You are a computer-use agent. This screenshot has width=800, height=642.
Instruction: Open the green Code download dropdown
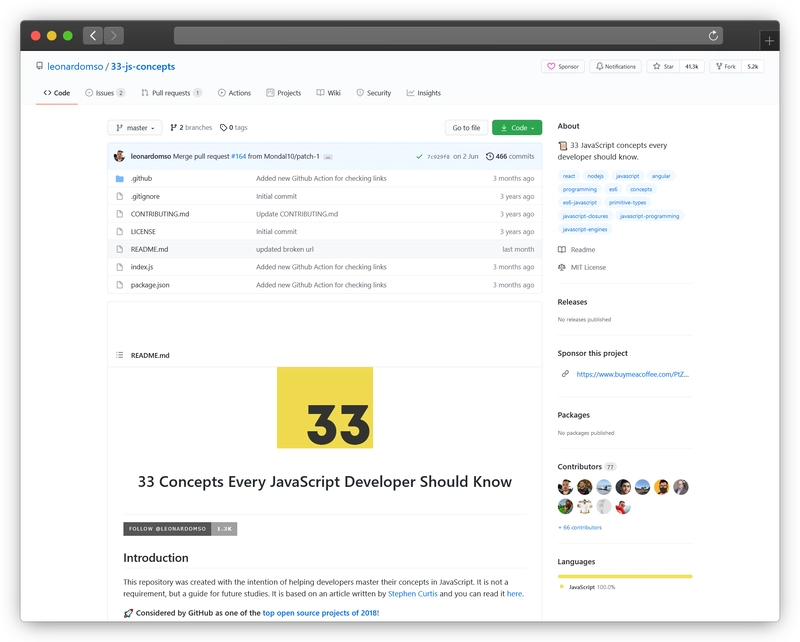coord(517,128)
